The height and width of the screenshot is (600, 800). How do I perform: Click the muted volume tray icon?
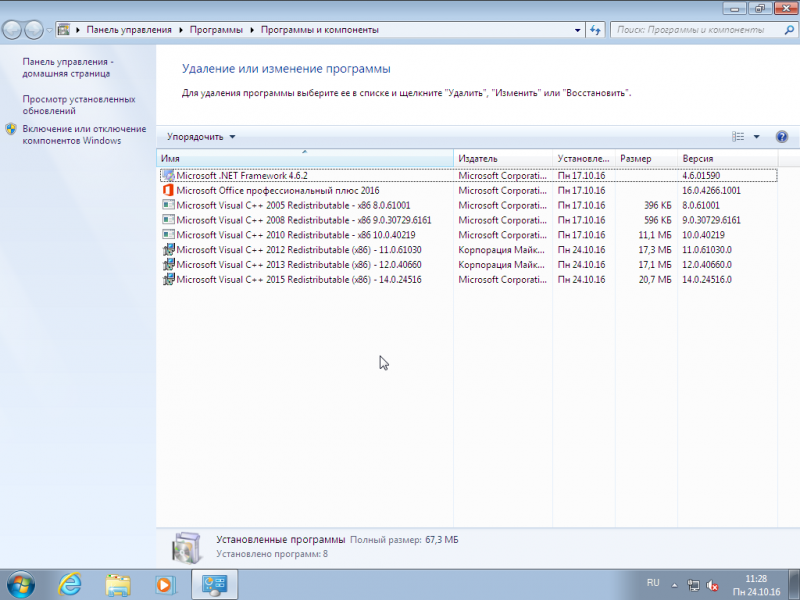[x=712, y=585]
